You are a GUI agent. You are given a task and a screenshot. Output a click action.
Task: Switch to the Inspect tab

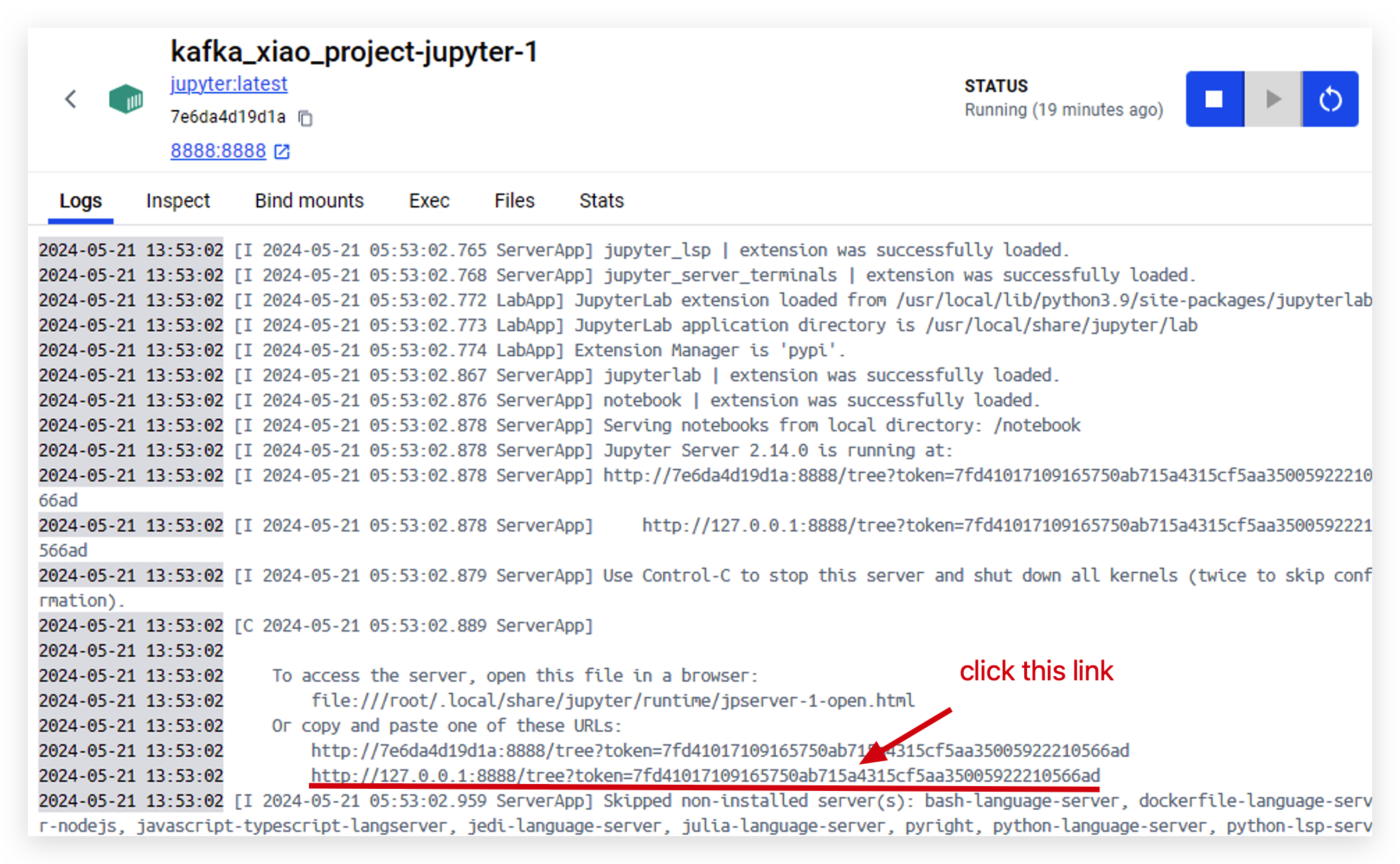[178, 200]
